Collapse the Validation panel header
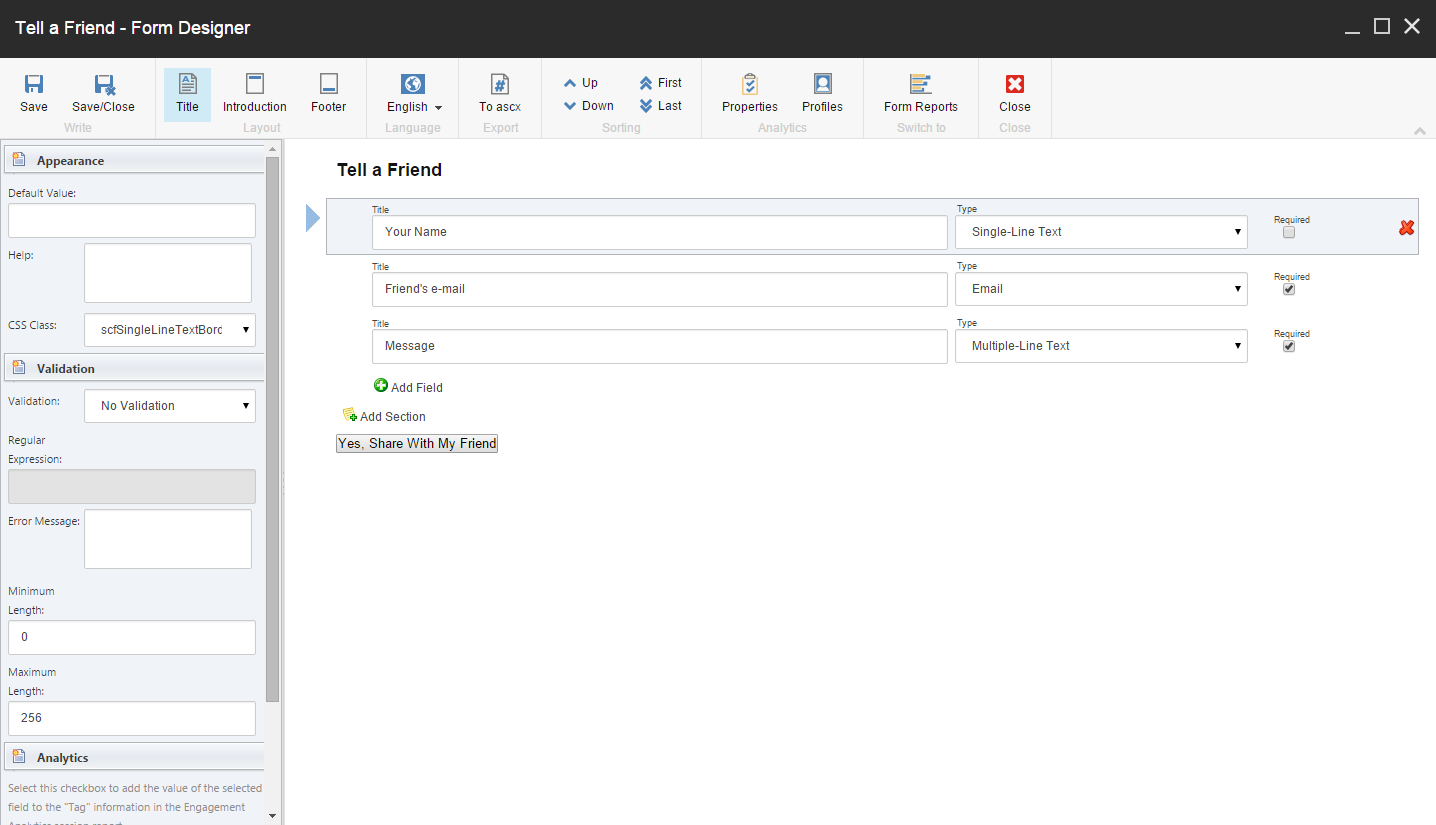Image resolution: width=1436 pixels, height=825 pixels. pos(134,368)
